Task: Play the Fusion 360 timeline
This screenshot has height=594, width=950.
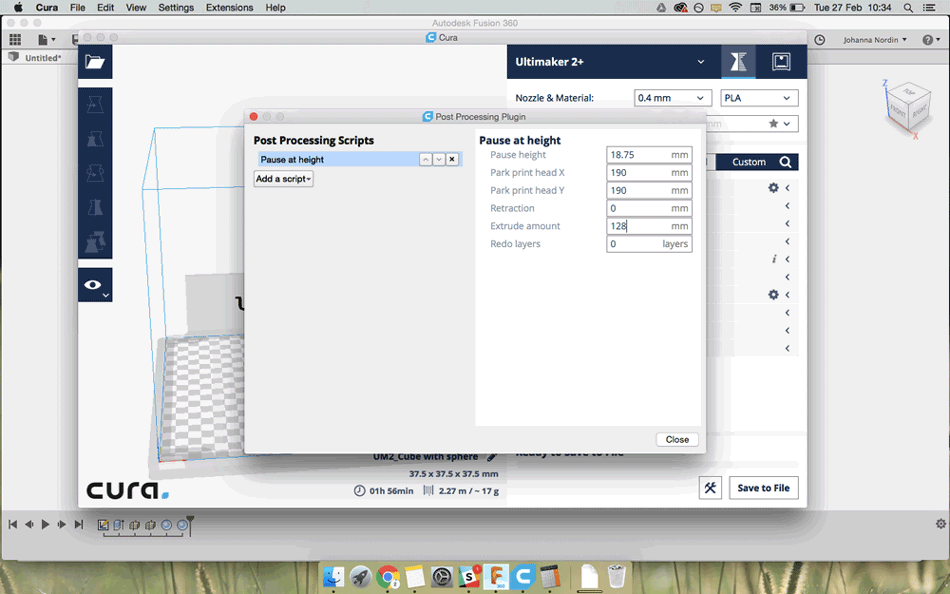Action: [45, 524]
